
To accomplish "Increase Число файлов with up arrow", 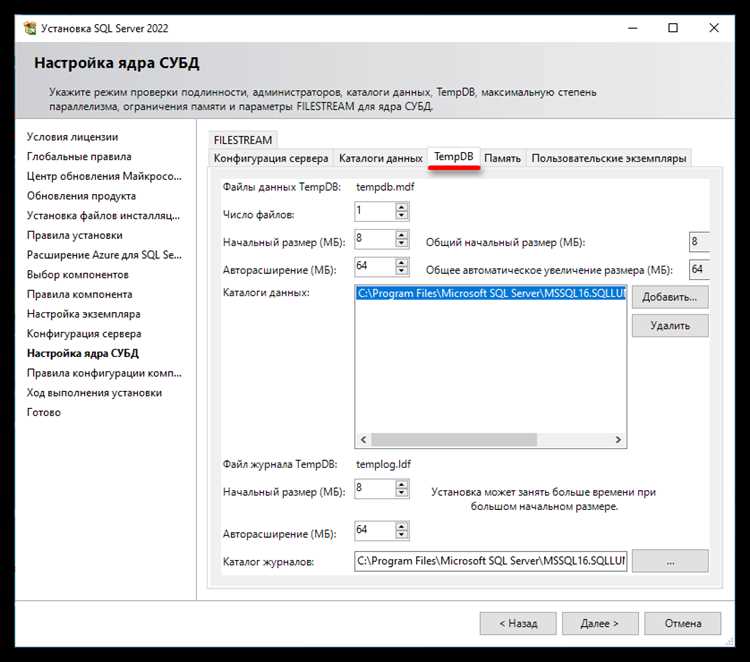I will (402, 207).
